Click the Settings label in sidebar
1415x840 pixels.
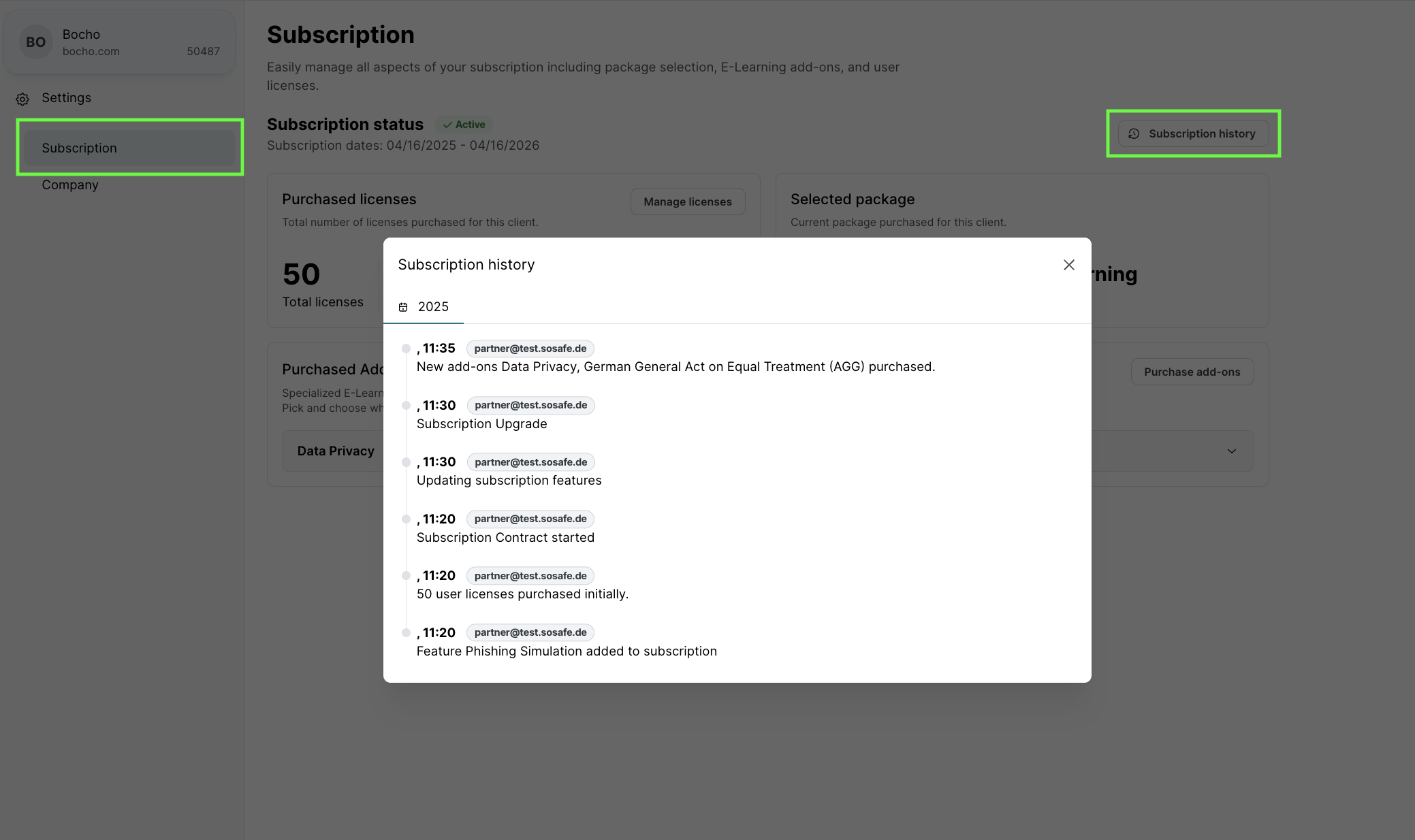tap(66, 98)
